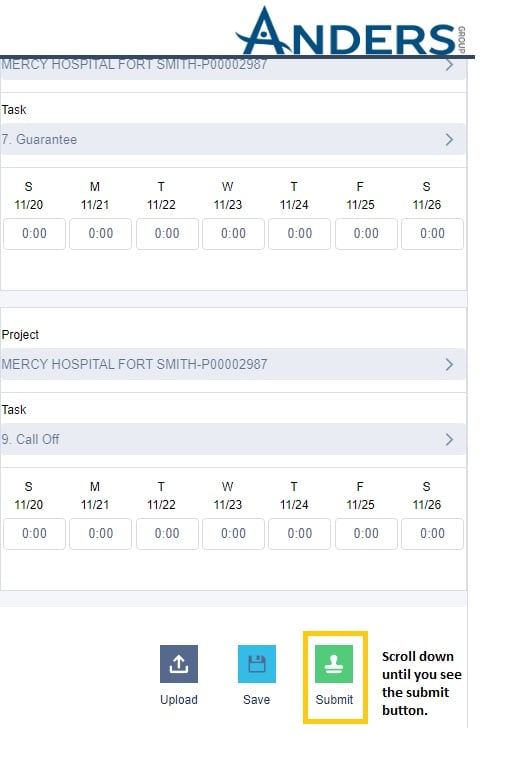Image resolution: width=505 pixels, height=767 pixels.
Task: Click the Save text label
Action: (256, 699)
